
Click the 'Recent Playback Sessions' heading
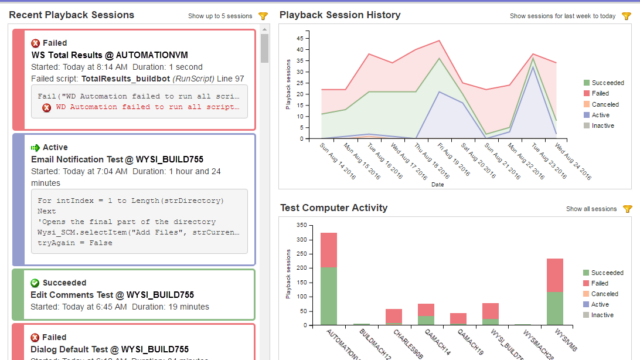pyautogui.click(x=71, y=15)
